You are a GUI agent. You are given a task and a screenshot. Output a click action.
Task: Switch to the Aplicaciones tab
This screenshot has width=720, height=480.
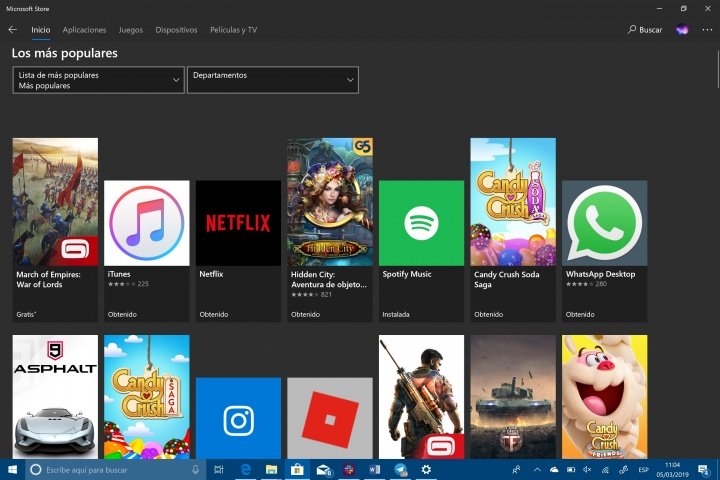pos(84,30)
